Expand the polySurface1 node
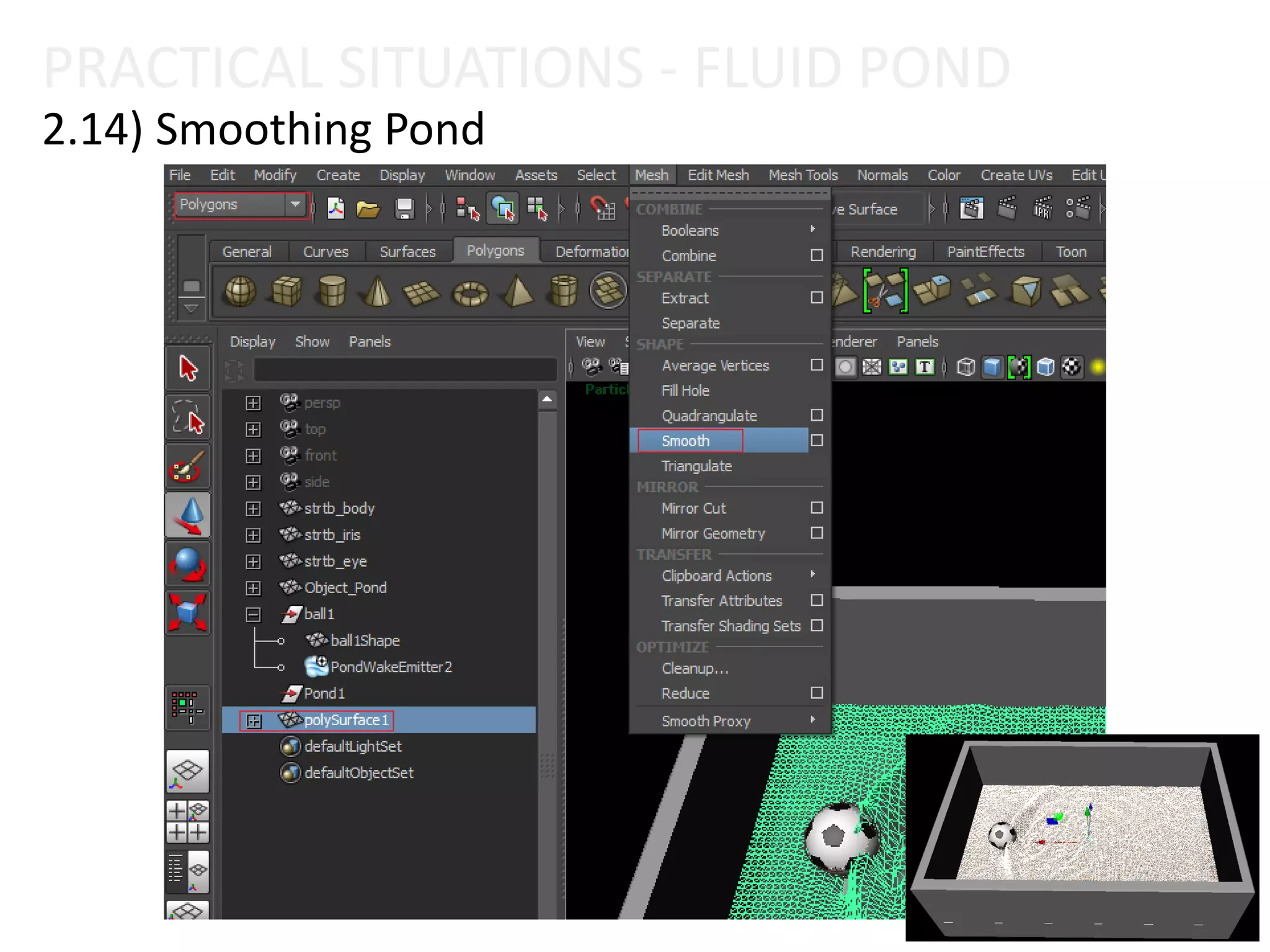Viewport: 1270px width, 952px height. click(x=253, y=721)
